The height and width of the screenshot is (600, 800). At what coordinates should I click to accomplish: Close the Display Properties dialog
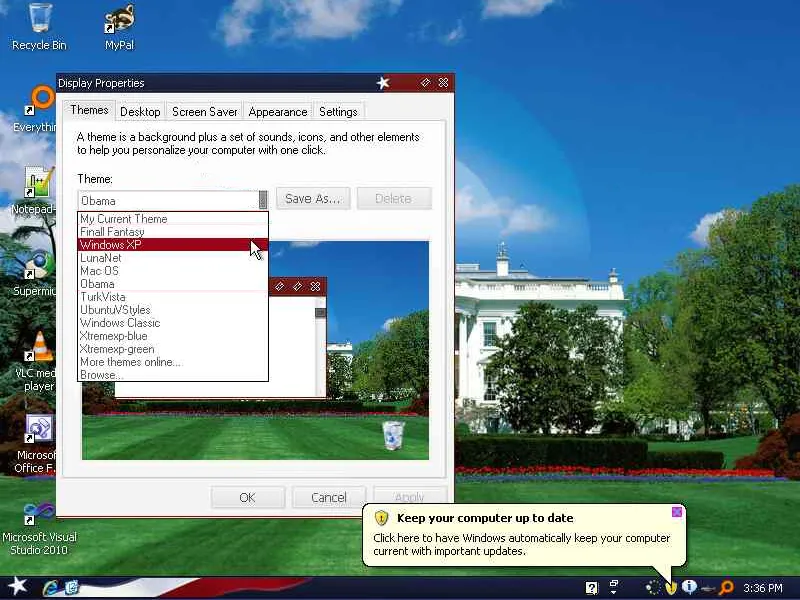(443, 83)
